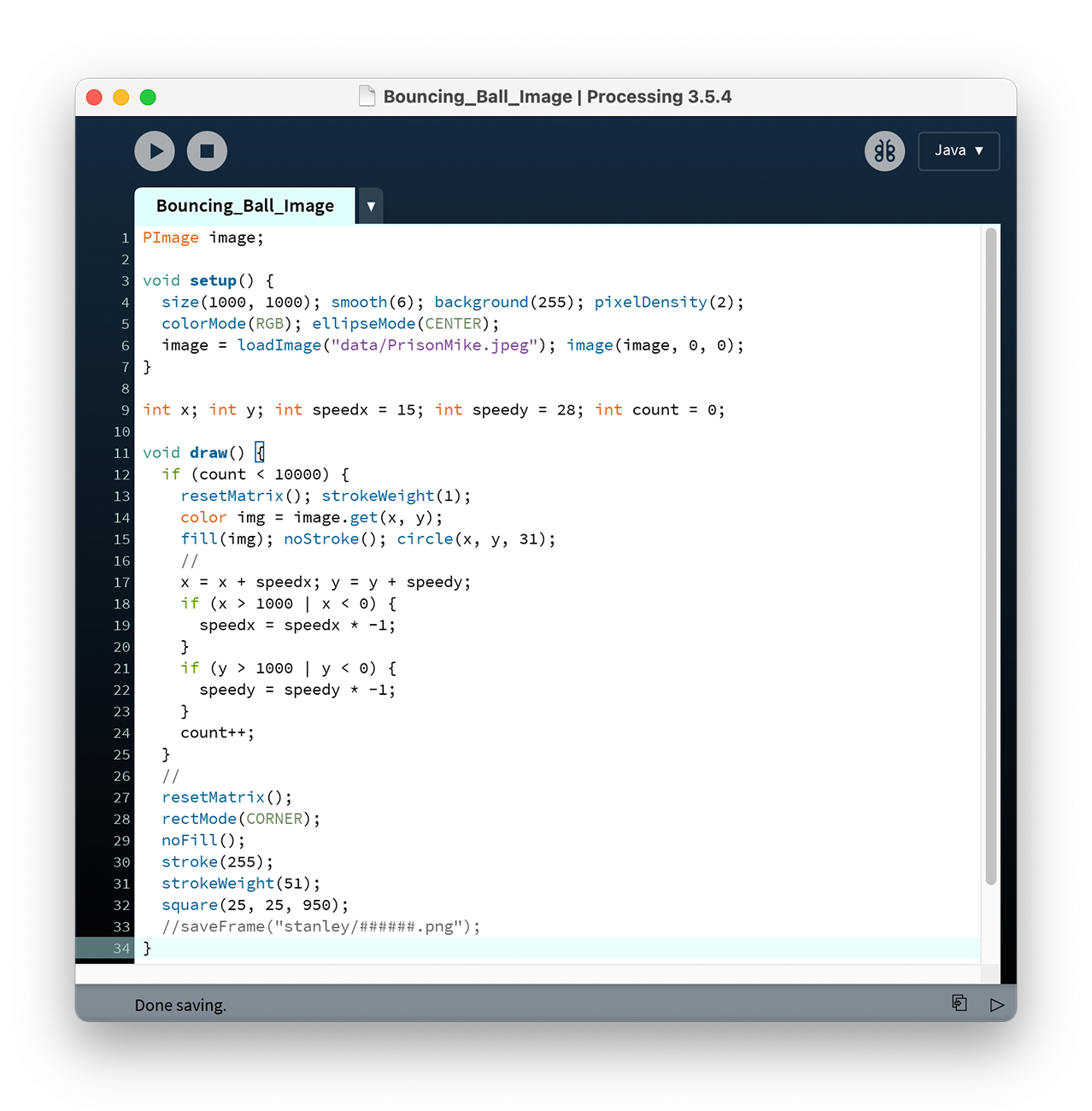1092x1111 pixels.
Task: Click the 'Done saving.' status message
Action: 180,1005
